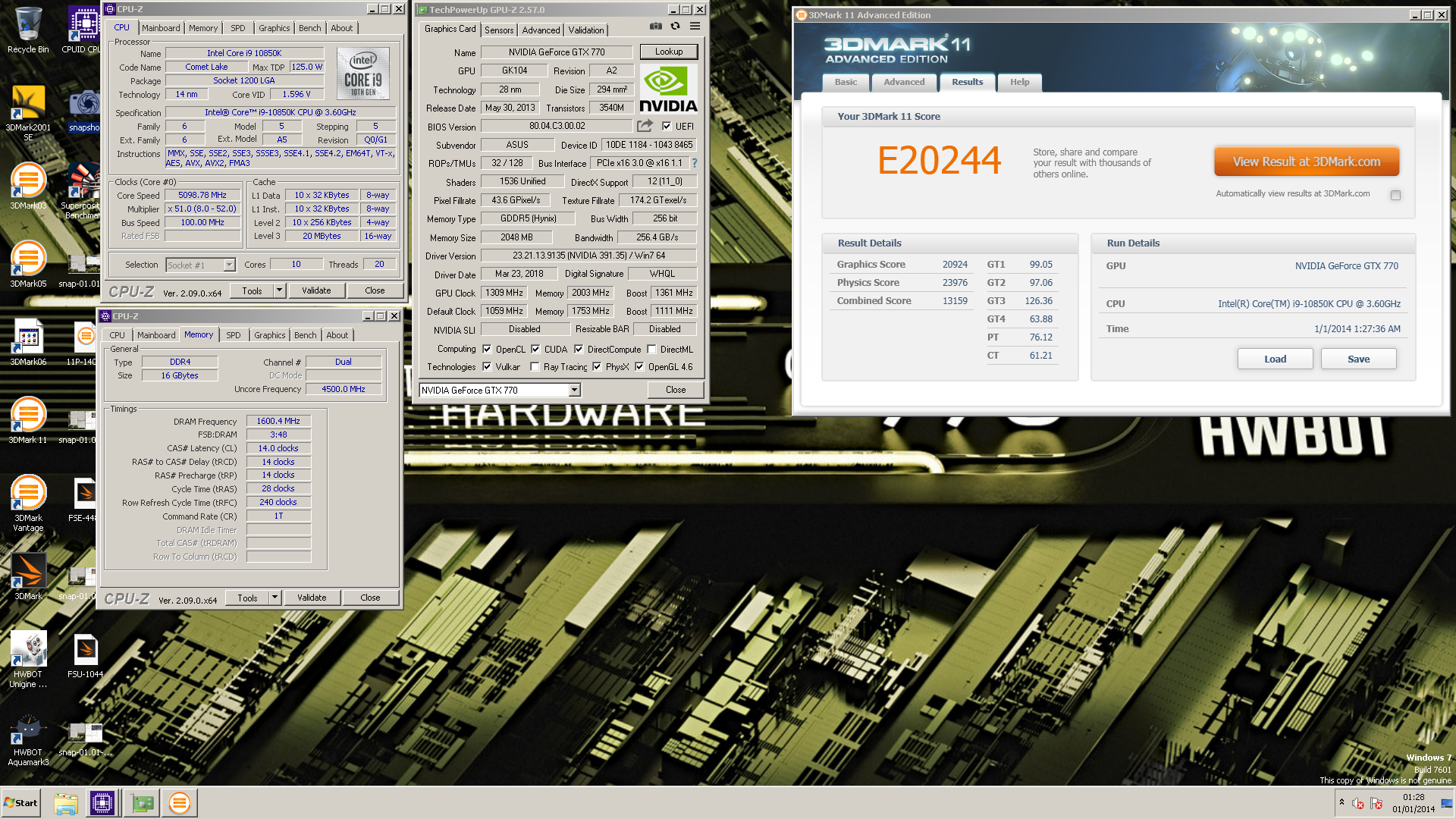Click the NVIDIA logo in GPU-Z
Viewport: 1456px width, 819px height.
[668, 89]
